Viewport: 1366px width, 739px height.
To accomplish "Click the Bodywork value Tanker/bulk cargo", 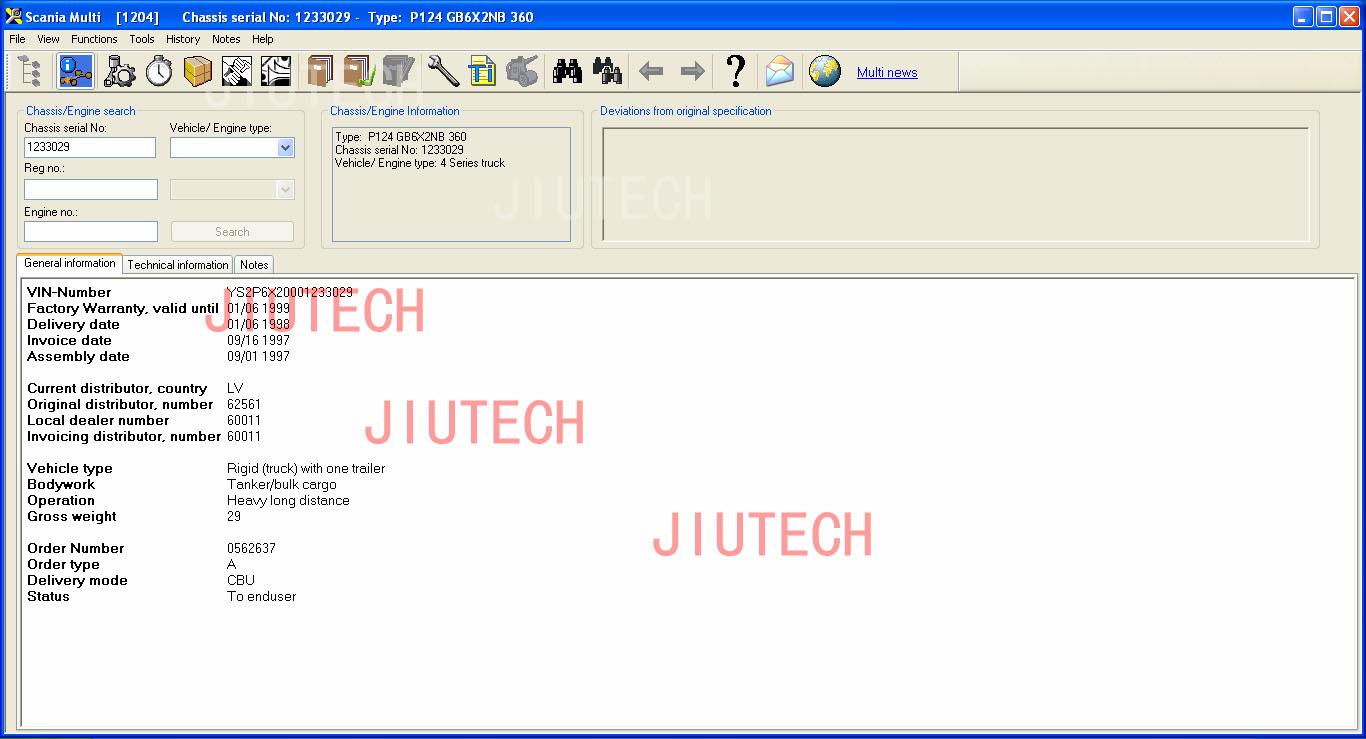I will click(282, 484).
